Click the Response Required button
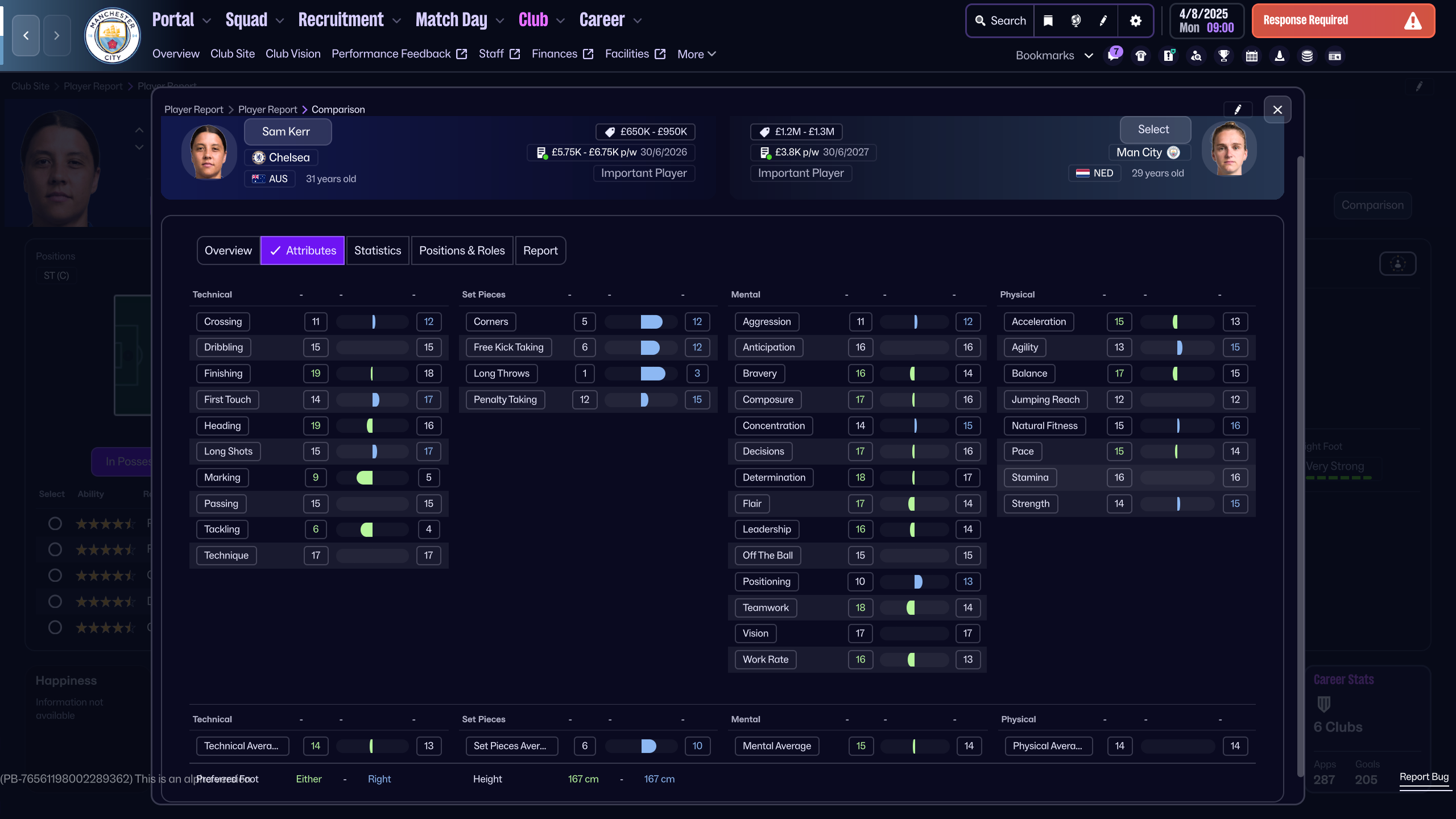This screenshot has height=819, width=1456. tap(1343, 20)
